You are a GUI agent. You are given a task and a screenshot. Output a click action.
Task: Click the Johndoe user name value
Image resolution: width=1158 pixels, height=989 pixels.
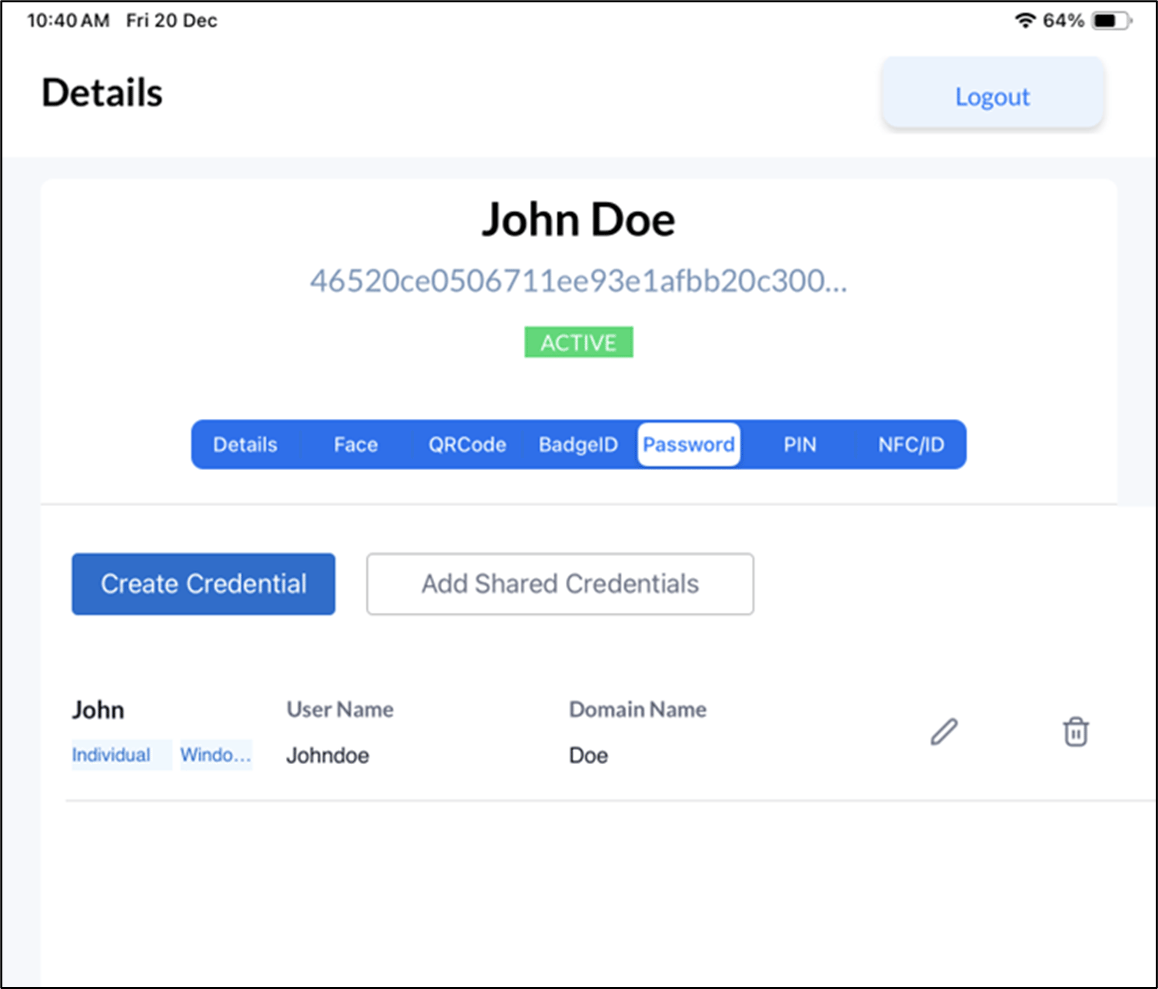(327, 756)
